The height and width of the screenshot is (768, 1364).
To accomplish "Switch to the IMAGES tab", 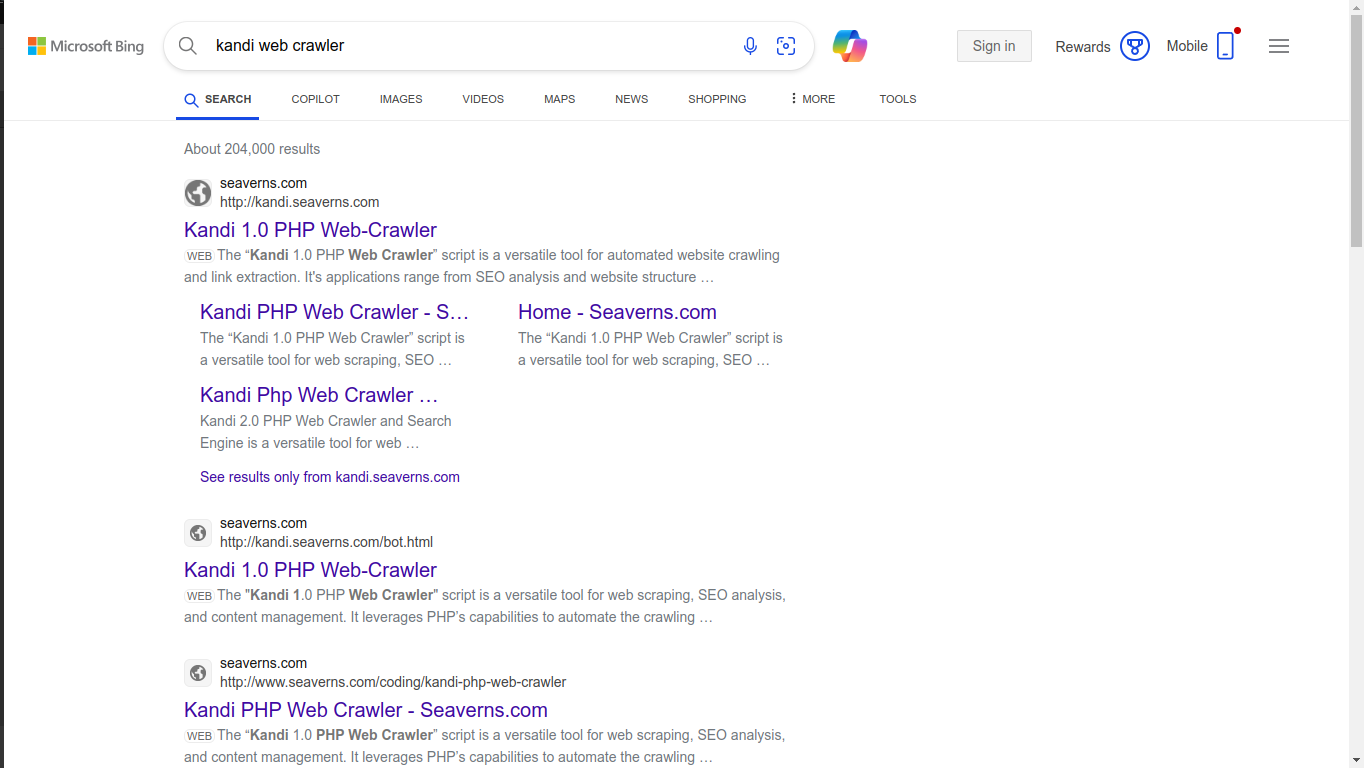I will [x=401, y=99].
